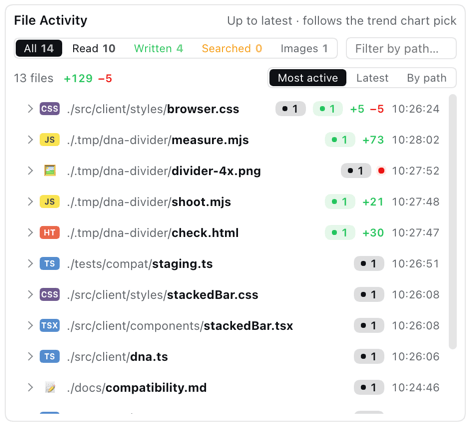Click the 10:28:02 timestamp

tap(416, 140)
